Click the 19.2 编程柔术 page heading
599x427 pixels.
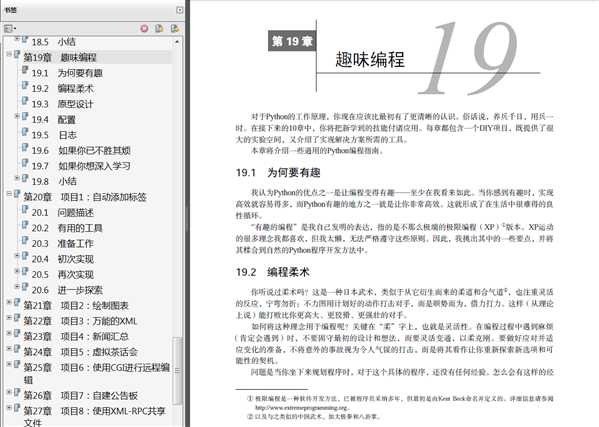[x=272, y=272]
